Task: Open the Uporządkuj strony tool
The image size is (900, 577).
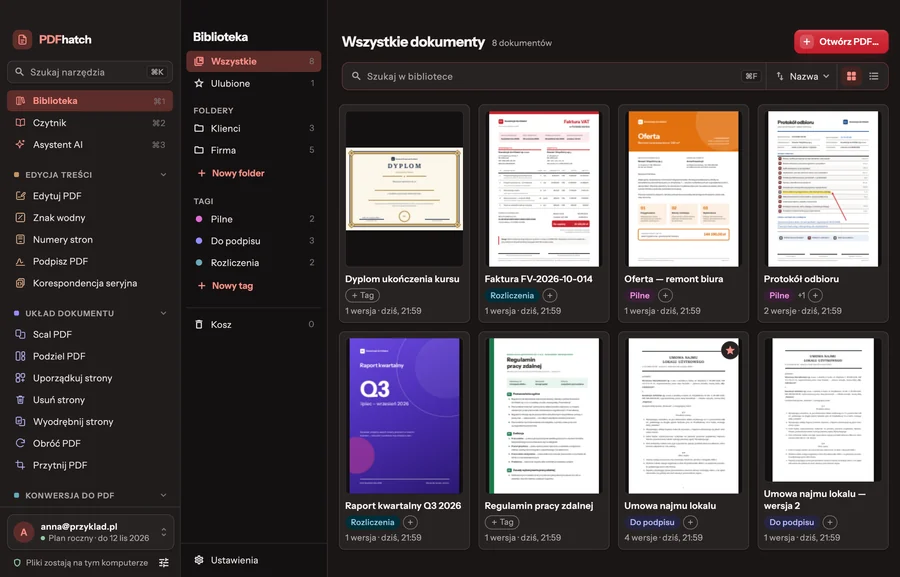Action: point(90,378)
